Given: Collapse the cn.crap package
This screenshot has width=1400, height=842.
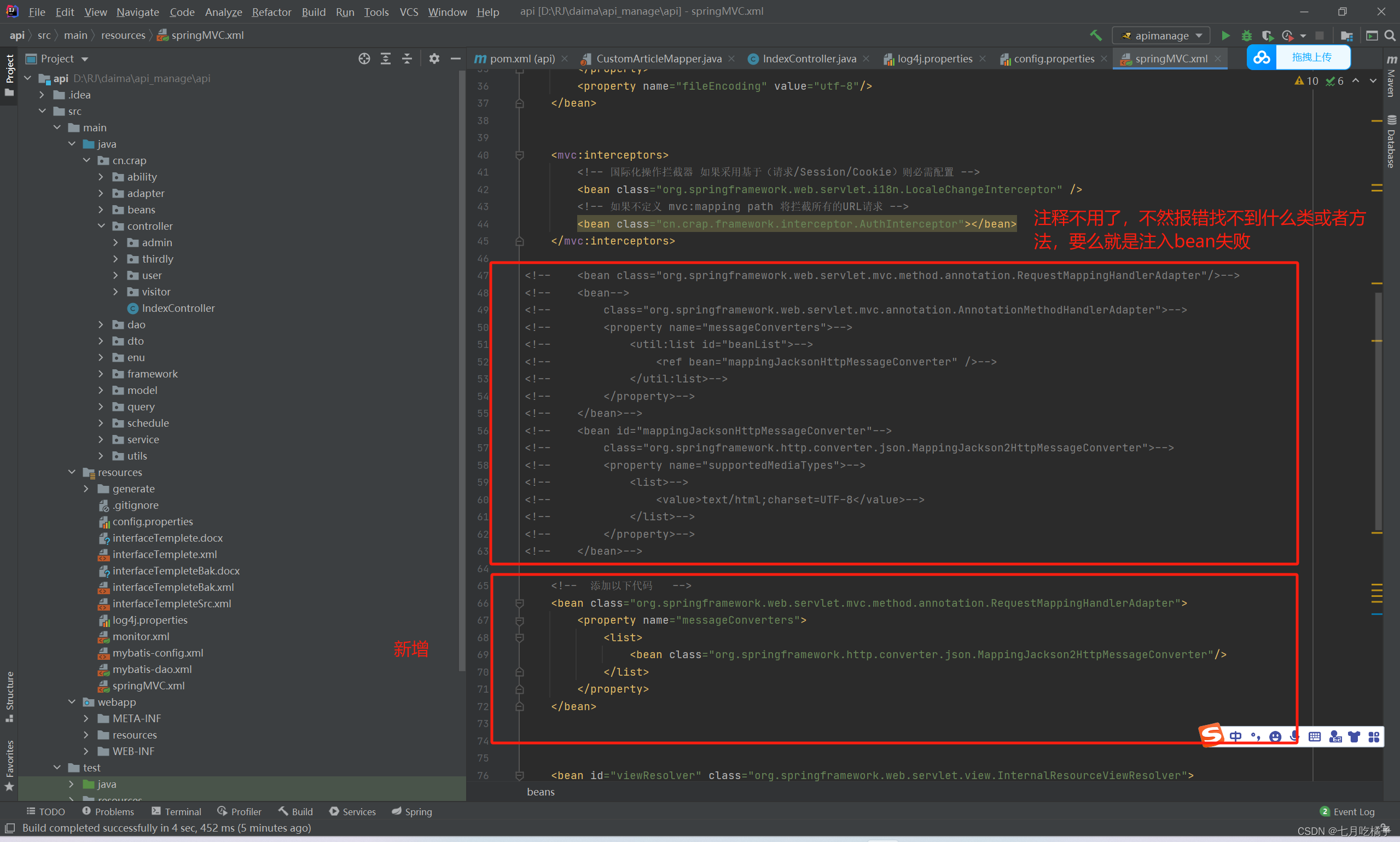Looking at the screenshot, I should 87,160.
